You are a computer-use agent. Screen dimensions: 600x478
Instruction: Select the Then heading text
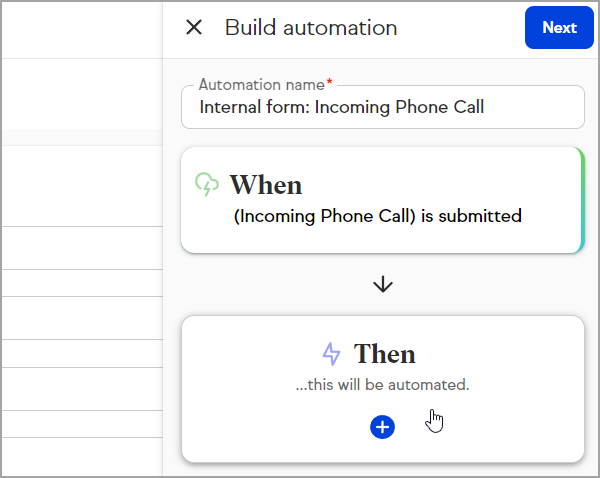385,354
